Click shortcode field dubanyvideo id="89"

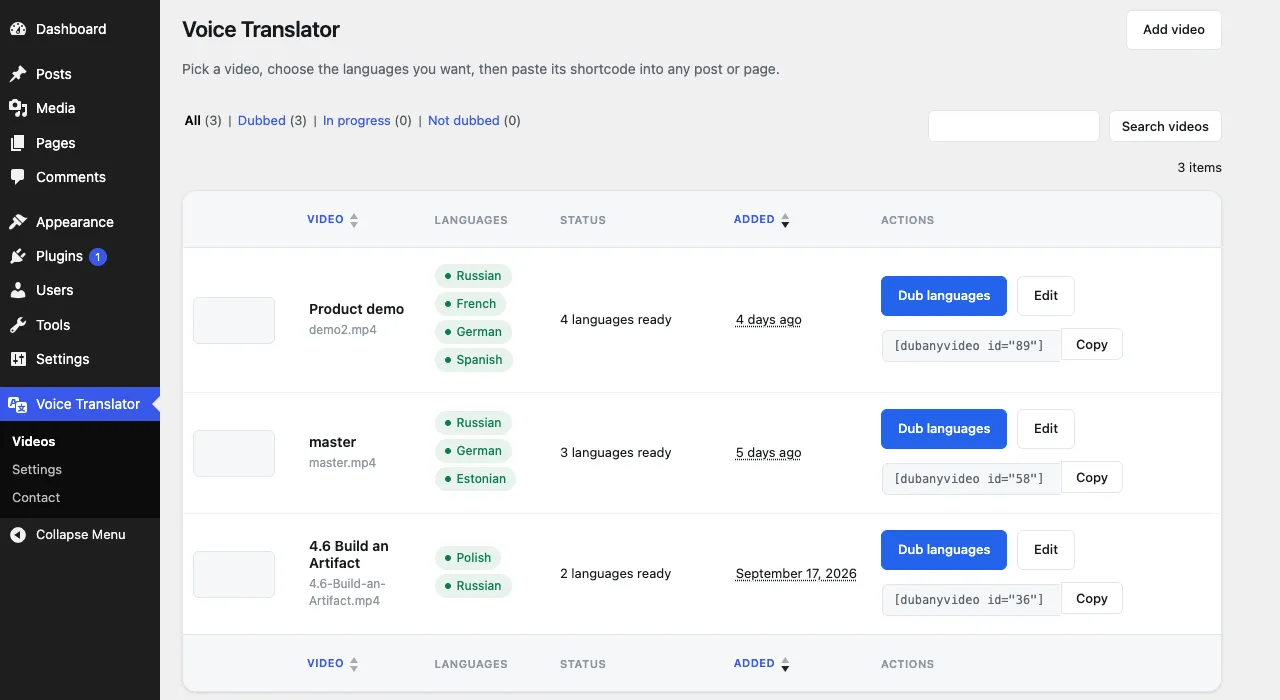click(971, 346)
